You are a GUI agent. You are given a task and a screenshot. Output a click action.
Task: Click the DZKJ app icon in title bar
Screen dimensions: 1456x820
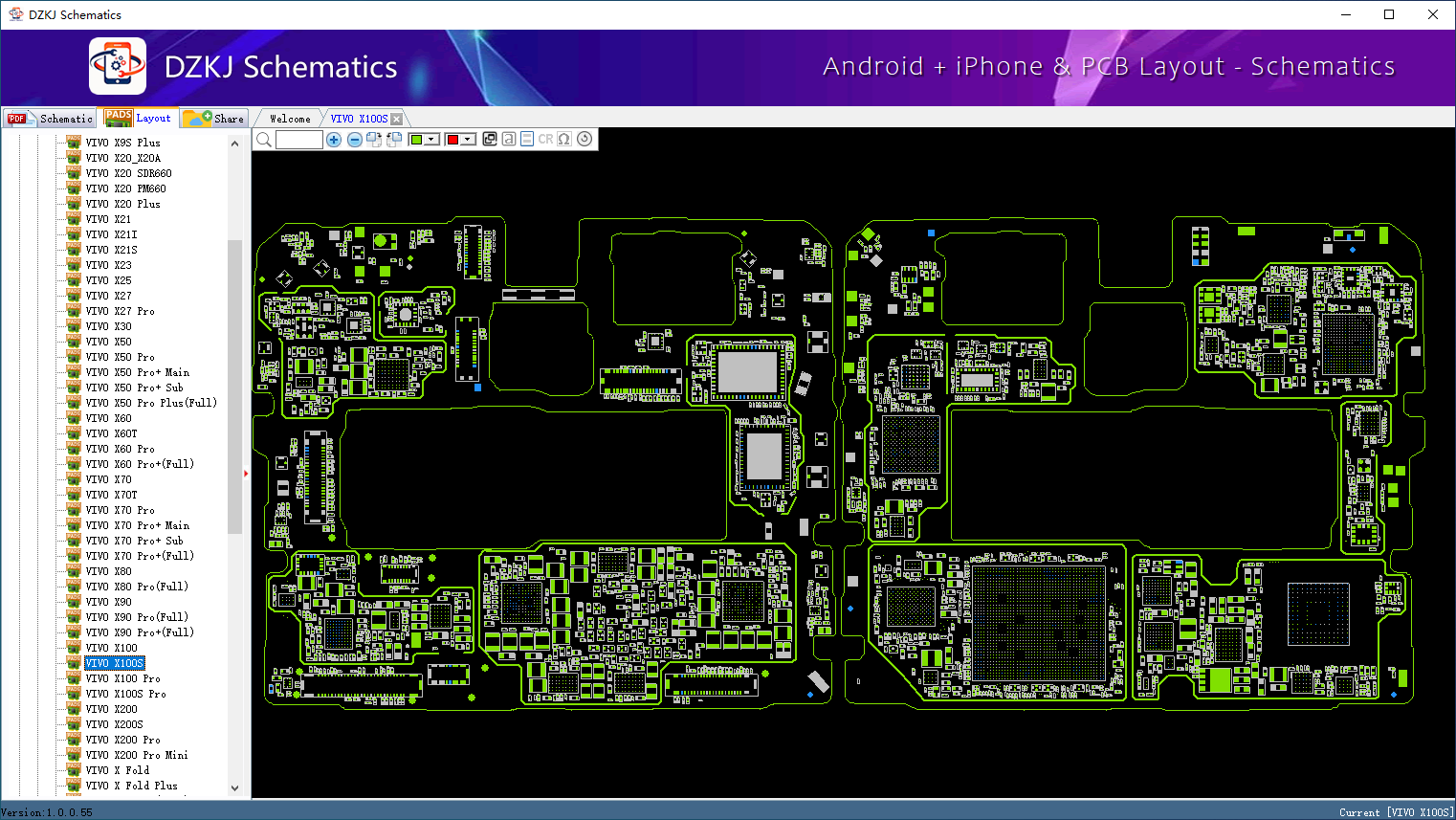[15, 14]
